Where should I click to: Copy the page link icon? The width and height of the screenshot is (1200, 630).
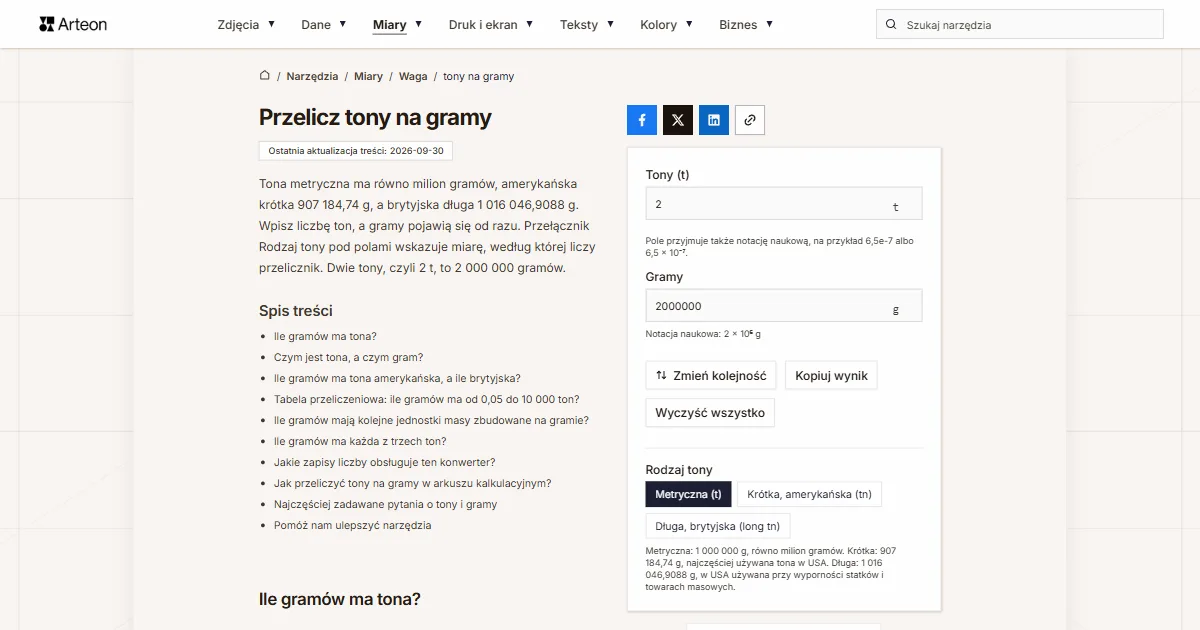pyautogui.click(x=750, y=120)
